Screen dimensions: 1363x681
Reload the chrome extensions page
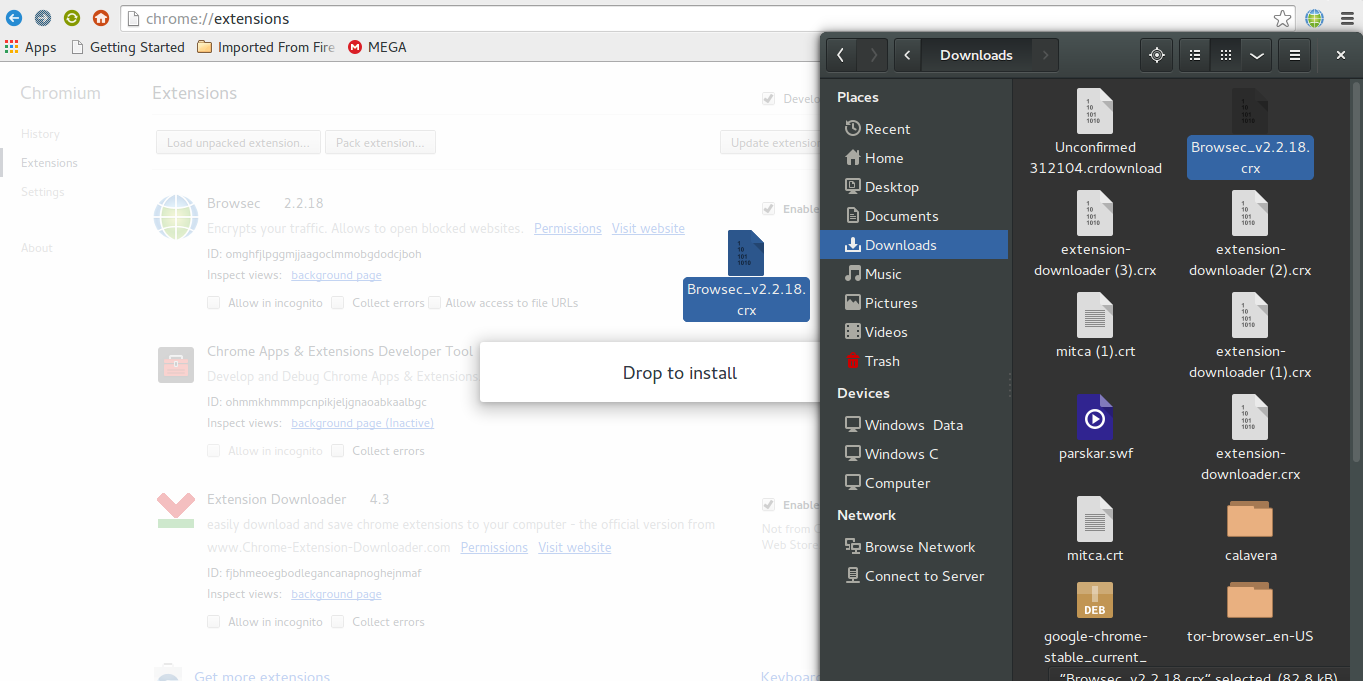(x=72, y=18)
